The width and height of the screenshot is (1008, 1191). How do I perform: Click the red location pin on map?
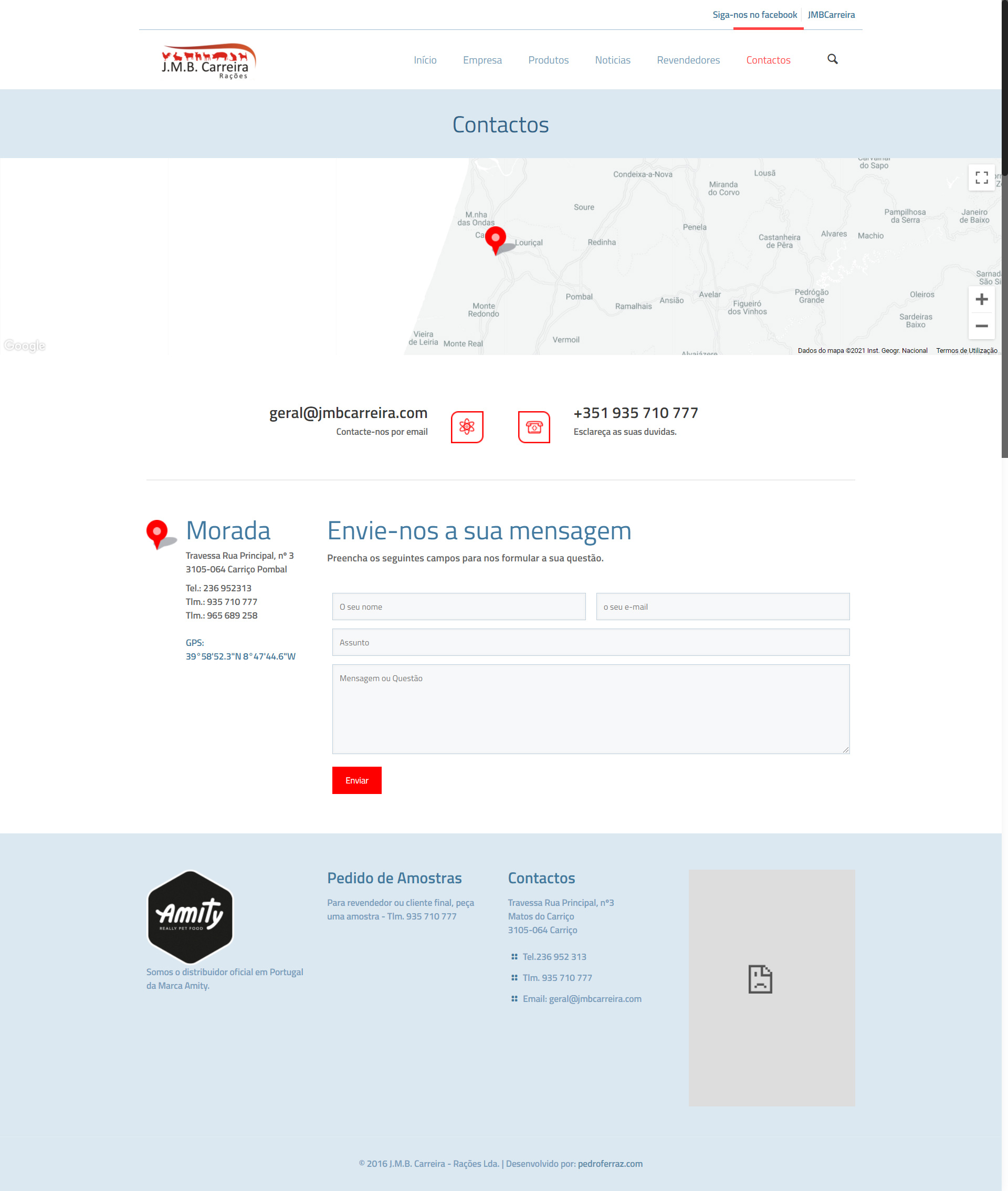(496, 238)
